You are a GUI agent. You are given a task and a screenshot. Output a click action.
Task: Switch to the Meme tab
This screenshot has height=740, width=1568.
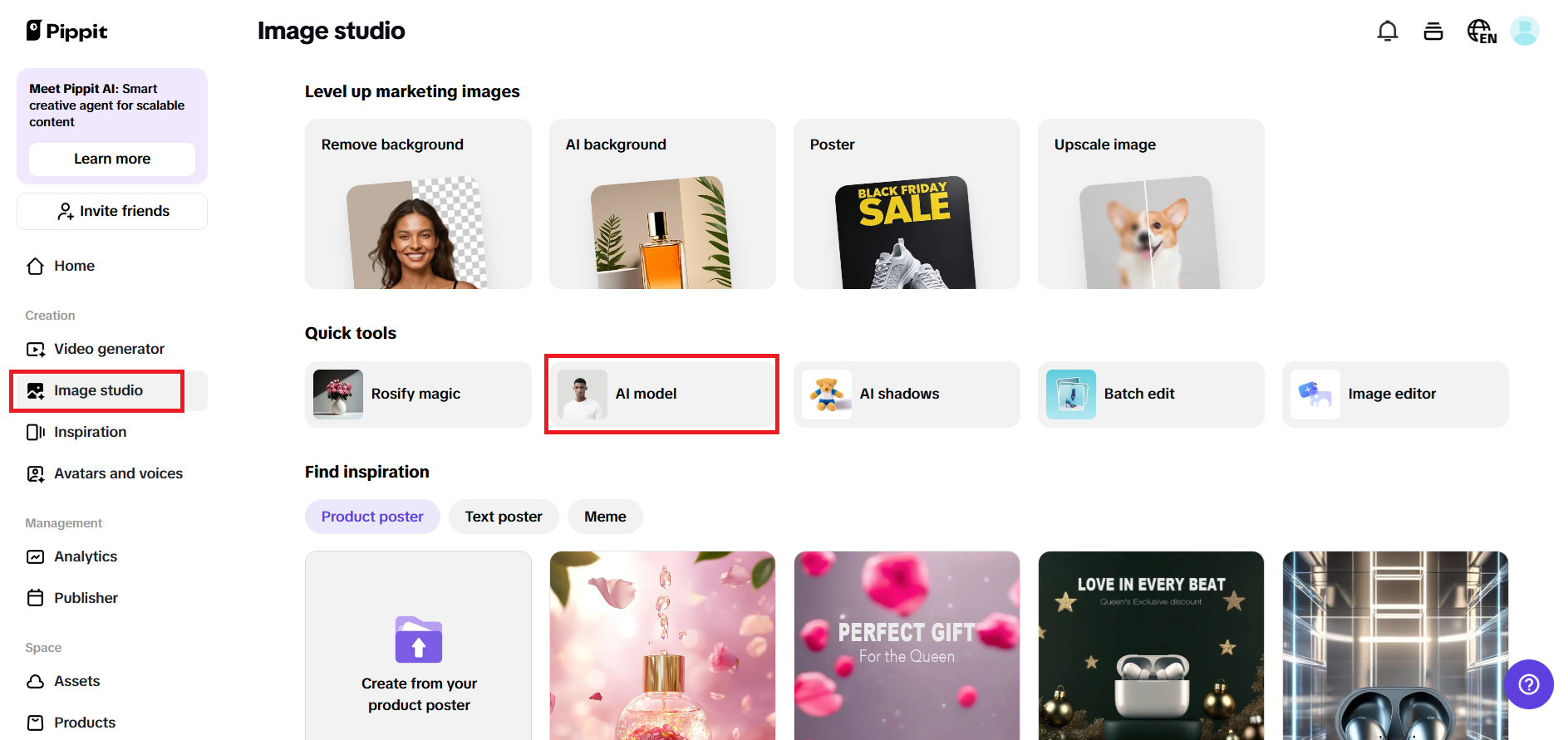click(604, 516)
